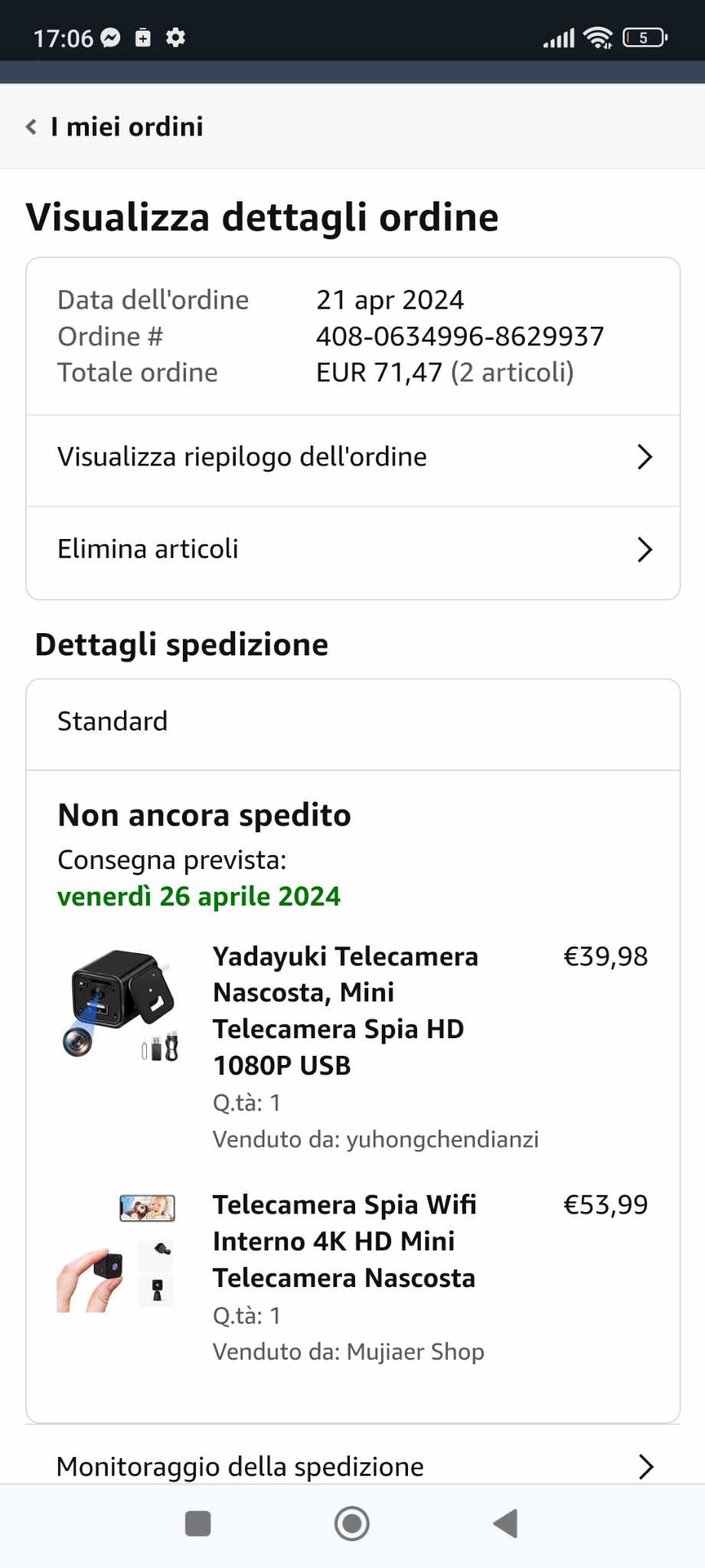Tap the Wifi spy camera product thumbnail
The width and height of the screenshot is (705, 1568).
coord(116,1253)
